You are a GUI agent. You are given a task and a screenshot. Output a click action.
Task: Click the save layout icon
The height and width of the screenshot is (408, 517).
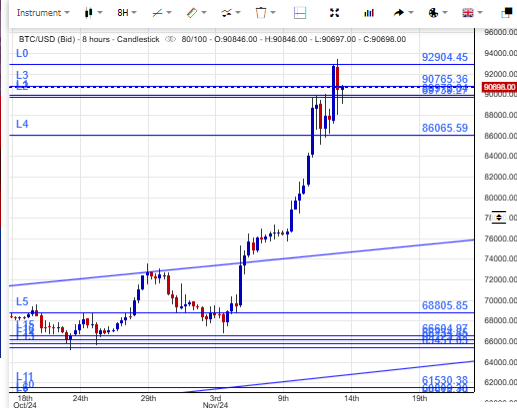click(x=300, y=13)
